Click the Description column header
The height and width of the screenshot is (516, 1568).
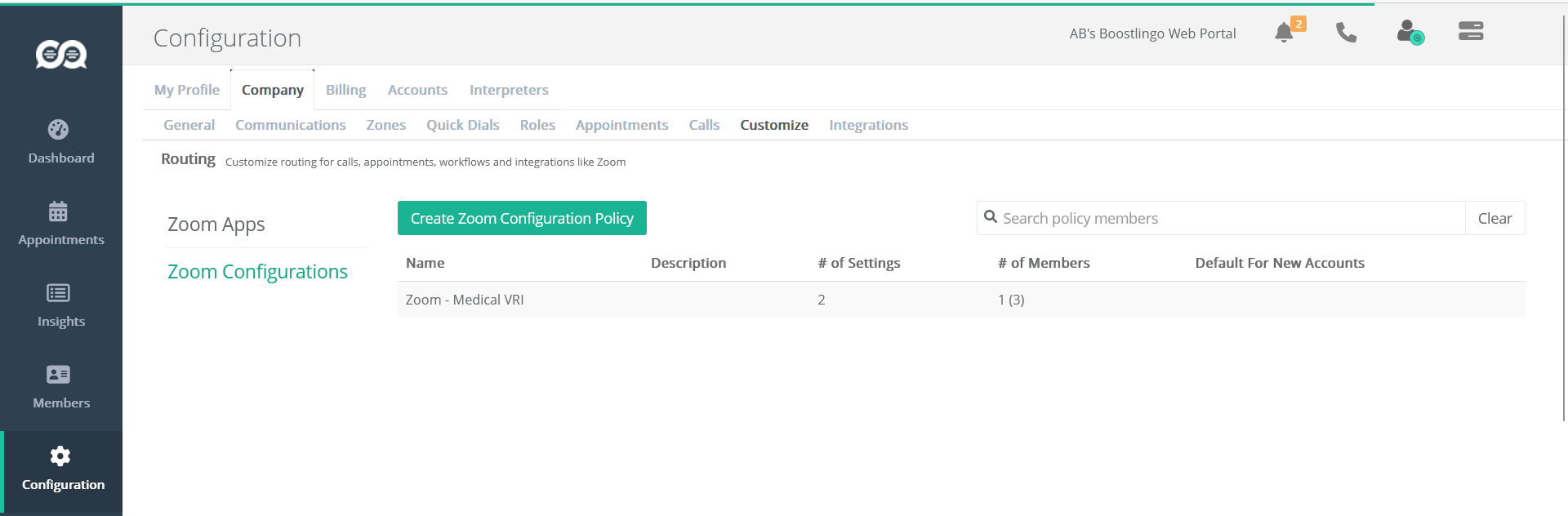click(688, 263)
